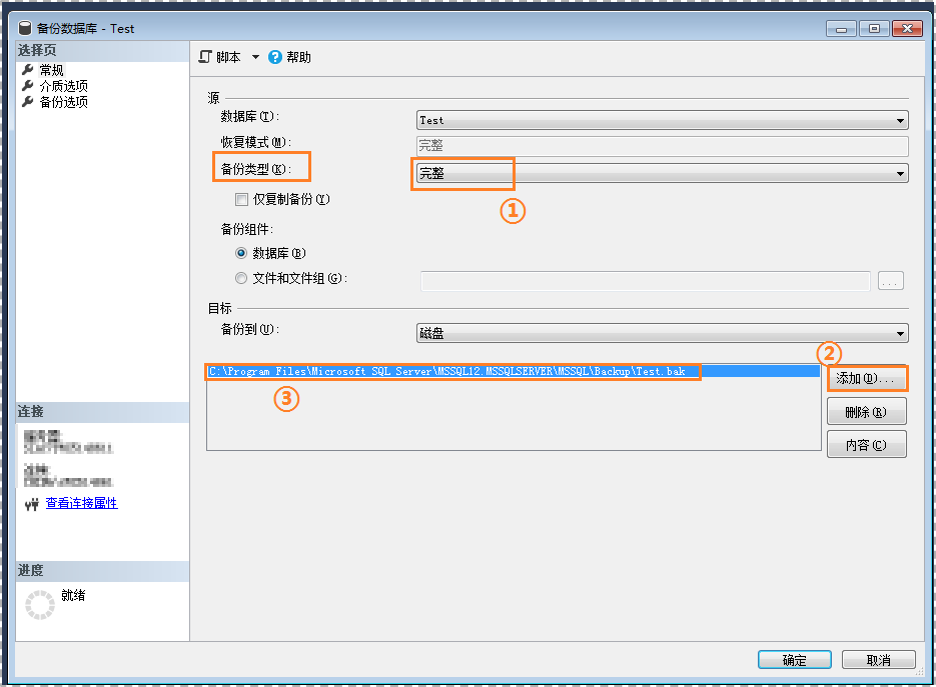Viewport: 936px width, 687px height.
Task: Click the file group text field
Action: pos(645,281)
